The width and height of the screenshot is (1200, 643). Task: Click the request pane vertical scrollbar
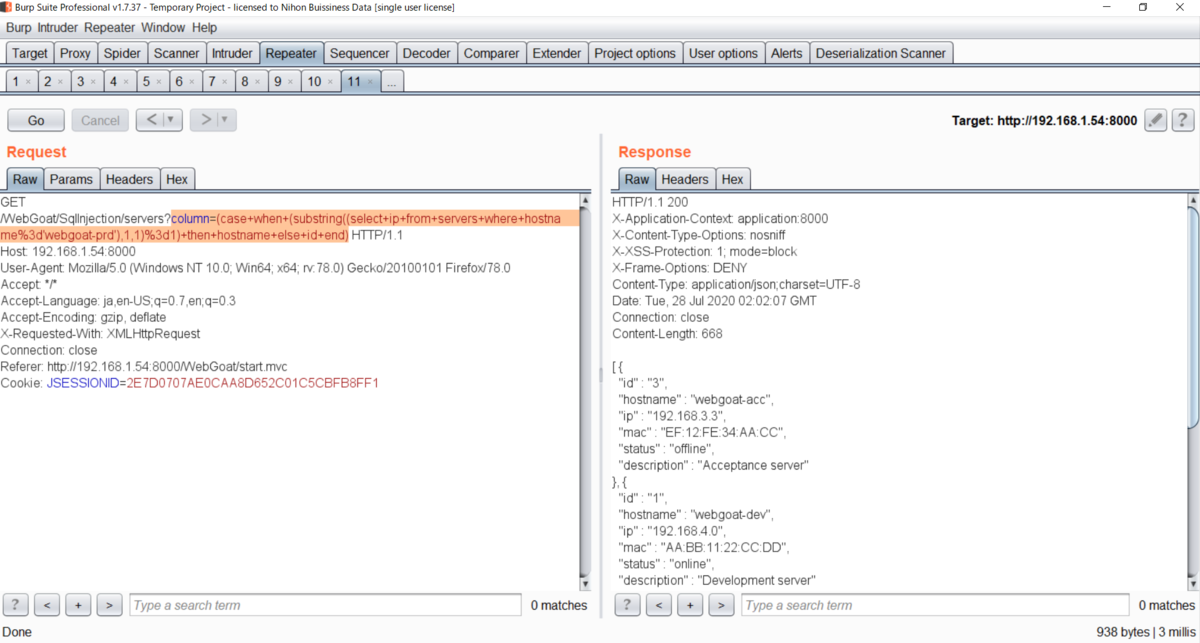point(585,390)
